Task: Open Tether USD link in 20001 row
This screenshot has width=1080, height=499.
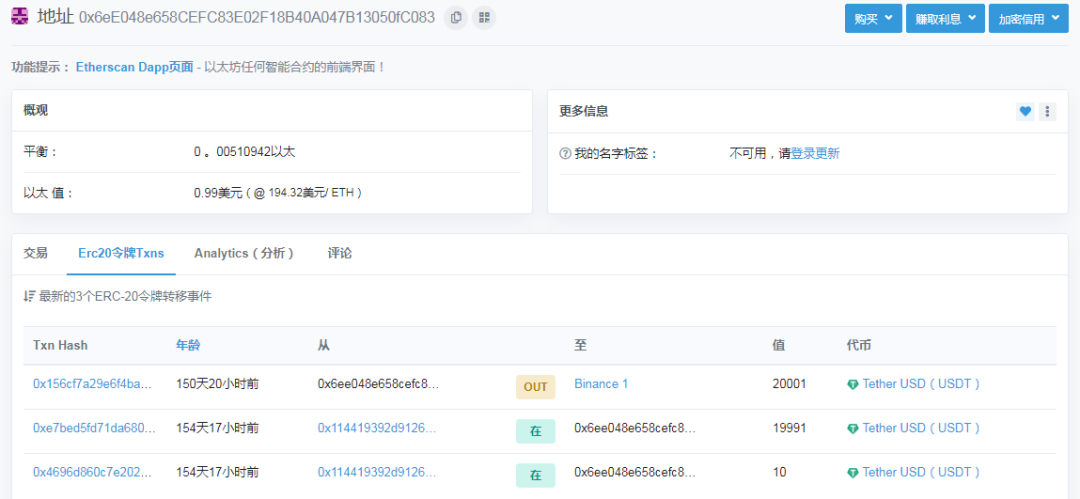Action: 921,384
